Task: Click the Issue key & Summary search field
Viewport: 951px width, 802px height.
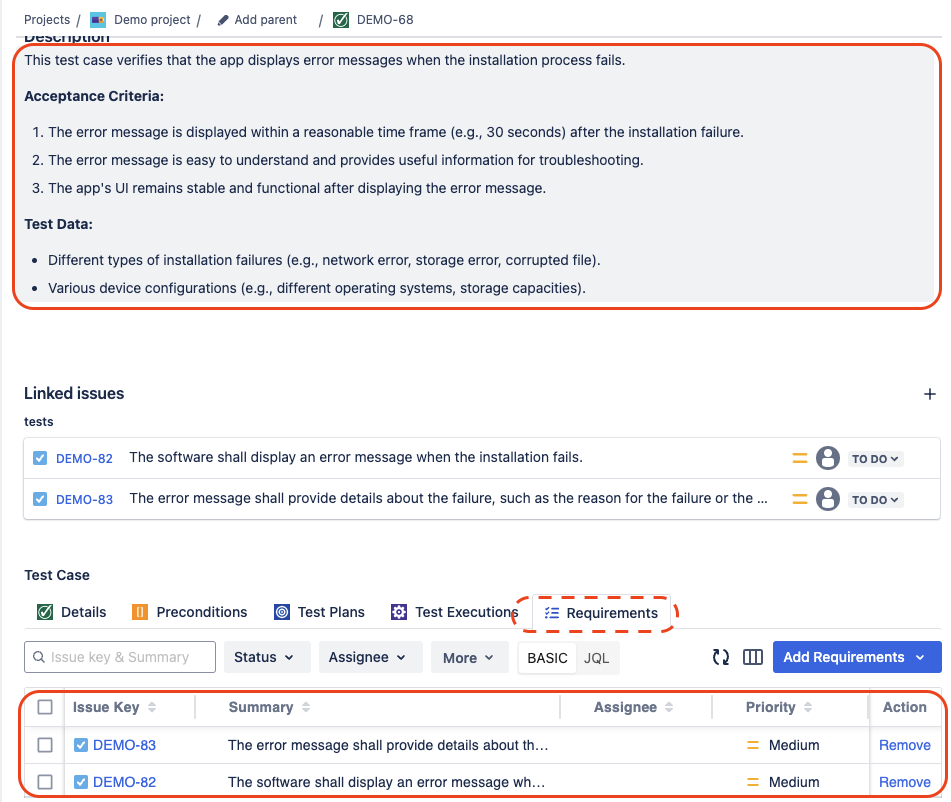Action: (x=120, y=657)
